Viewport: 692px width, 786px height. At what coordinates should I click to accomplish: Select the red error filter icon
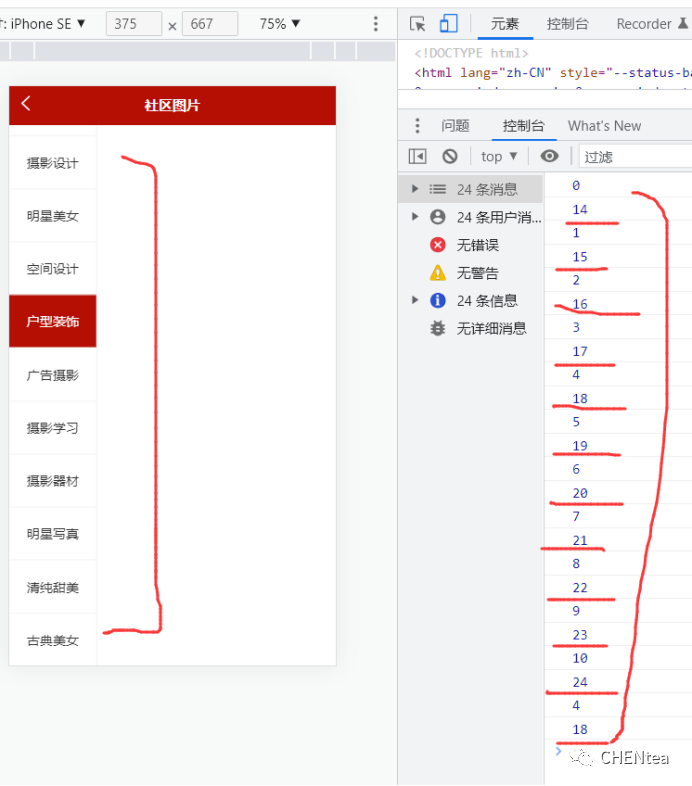[438, 245]
